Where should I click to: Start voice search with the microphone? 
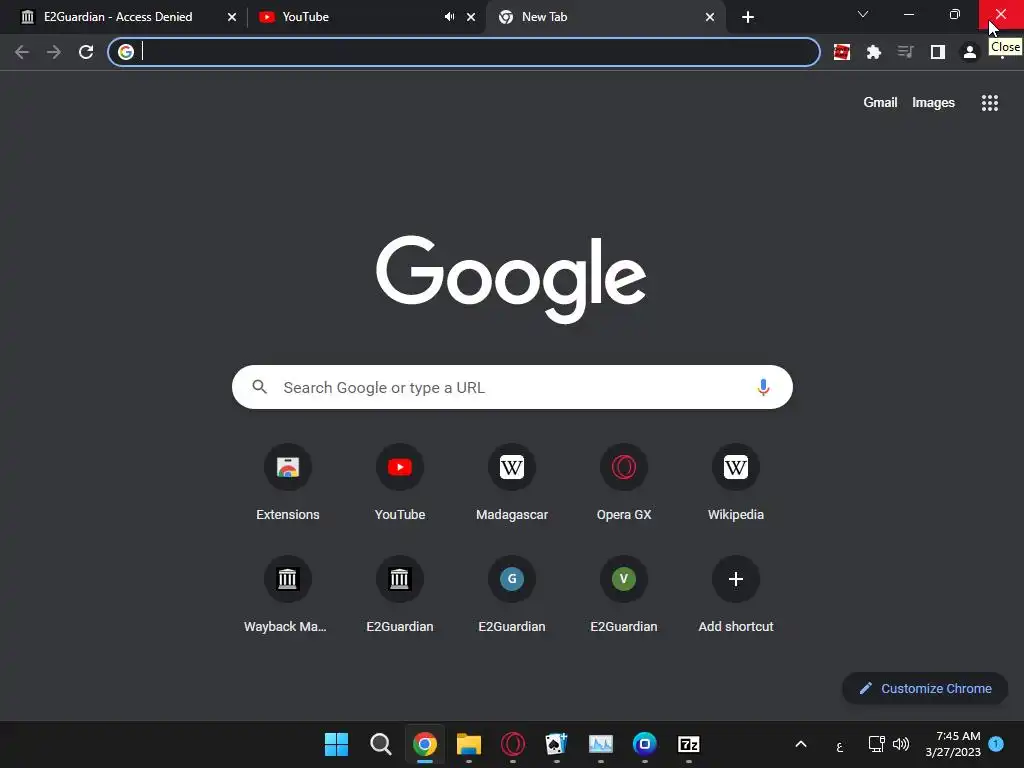click(x=763, y=387)
